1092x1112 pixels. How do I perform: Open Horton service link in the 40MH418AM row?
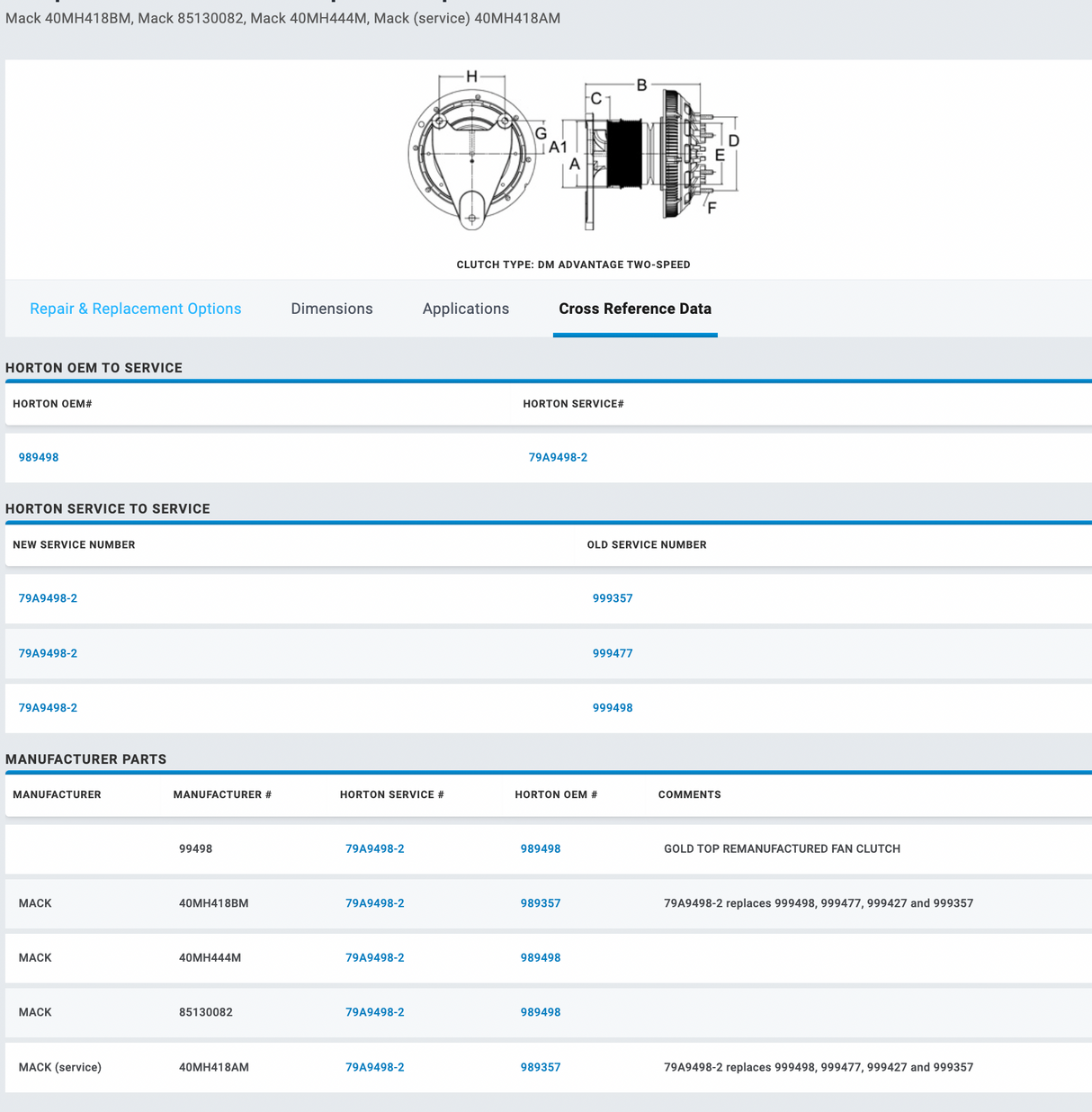(x=374, y=1067)
